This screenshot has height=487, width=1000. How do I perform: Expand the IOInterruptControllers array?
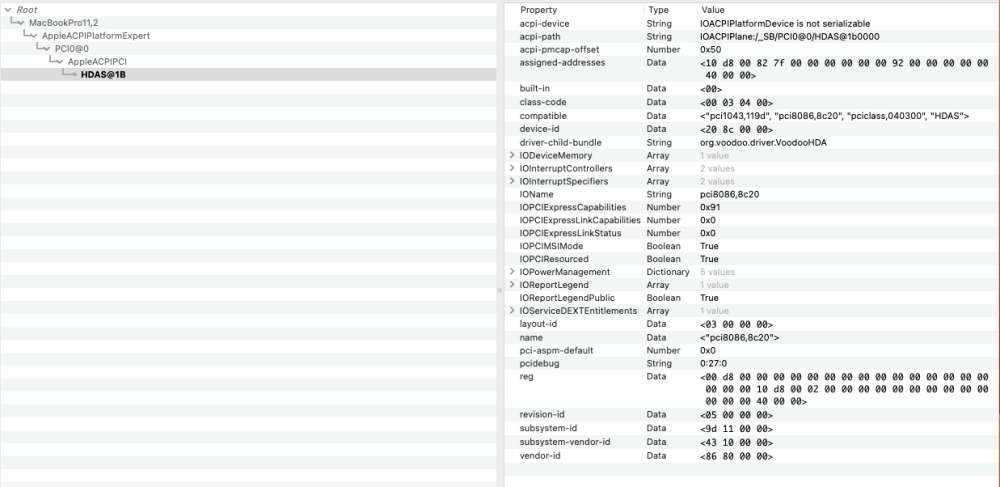coord(511,168)
